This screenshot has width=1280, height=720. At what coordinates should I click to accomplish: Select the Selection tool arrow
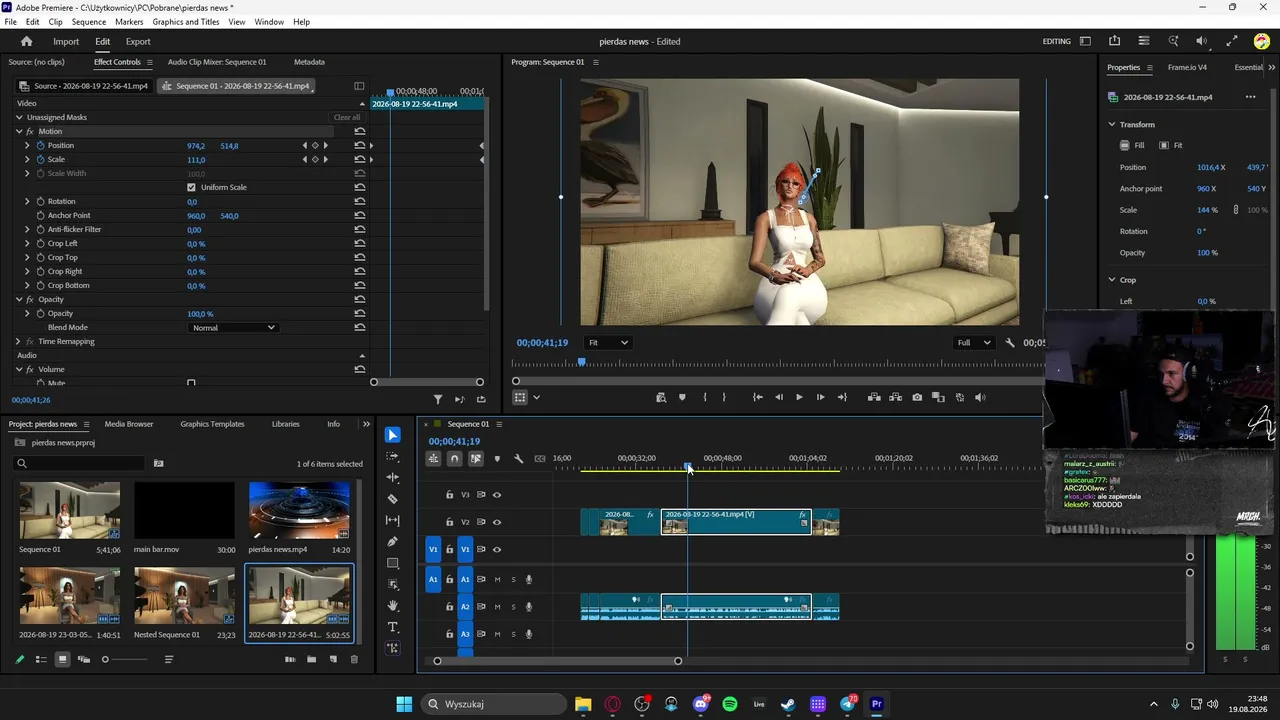393,435
